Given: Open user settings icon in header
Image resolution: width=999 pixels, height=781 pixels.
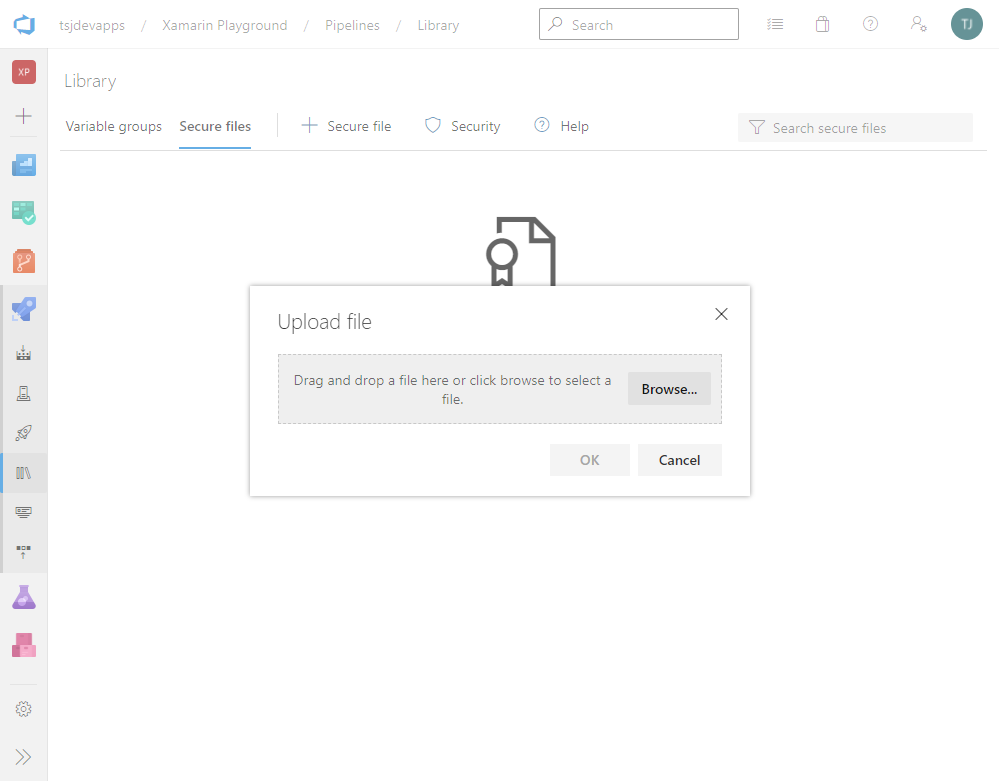Looking at the screenshot, I should (x=918, y=25).
